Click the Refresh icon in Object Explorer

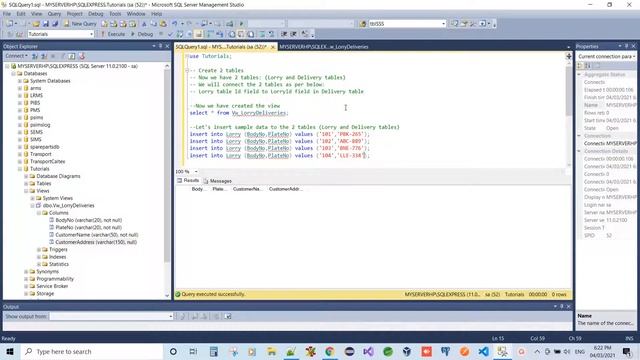tap(71, 56)
